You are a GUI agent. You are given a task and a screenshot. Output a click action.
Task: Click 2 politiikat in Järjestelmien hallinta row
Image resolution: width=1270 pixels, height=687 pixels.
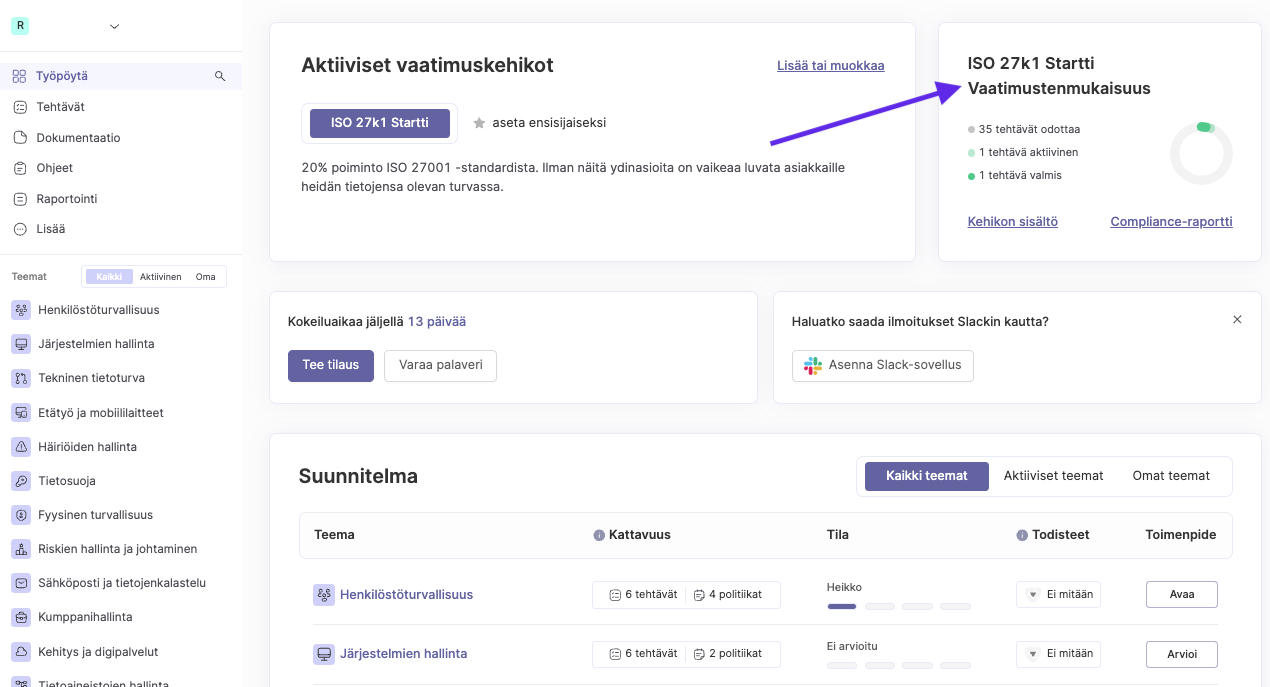click(727, 653)
